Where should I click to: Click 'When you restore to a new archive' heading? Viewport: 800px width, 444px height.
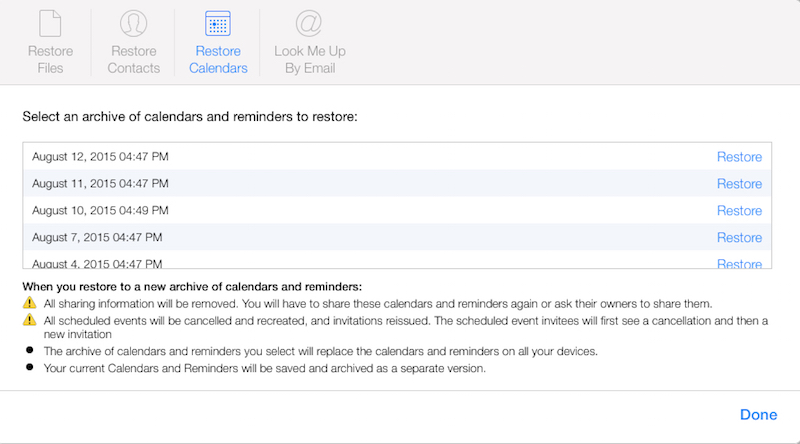pos(192,287)
